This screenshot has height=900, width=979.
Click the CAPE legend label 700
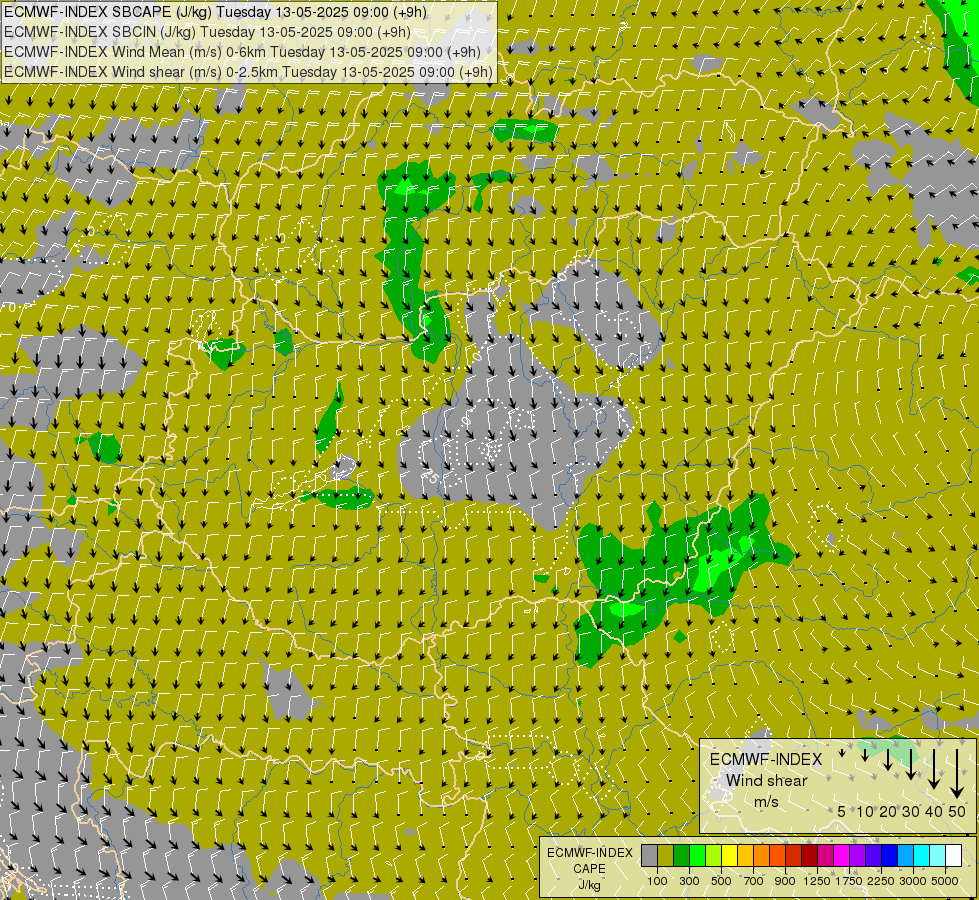tap(754, 881)
